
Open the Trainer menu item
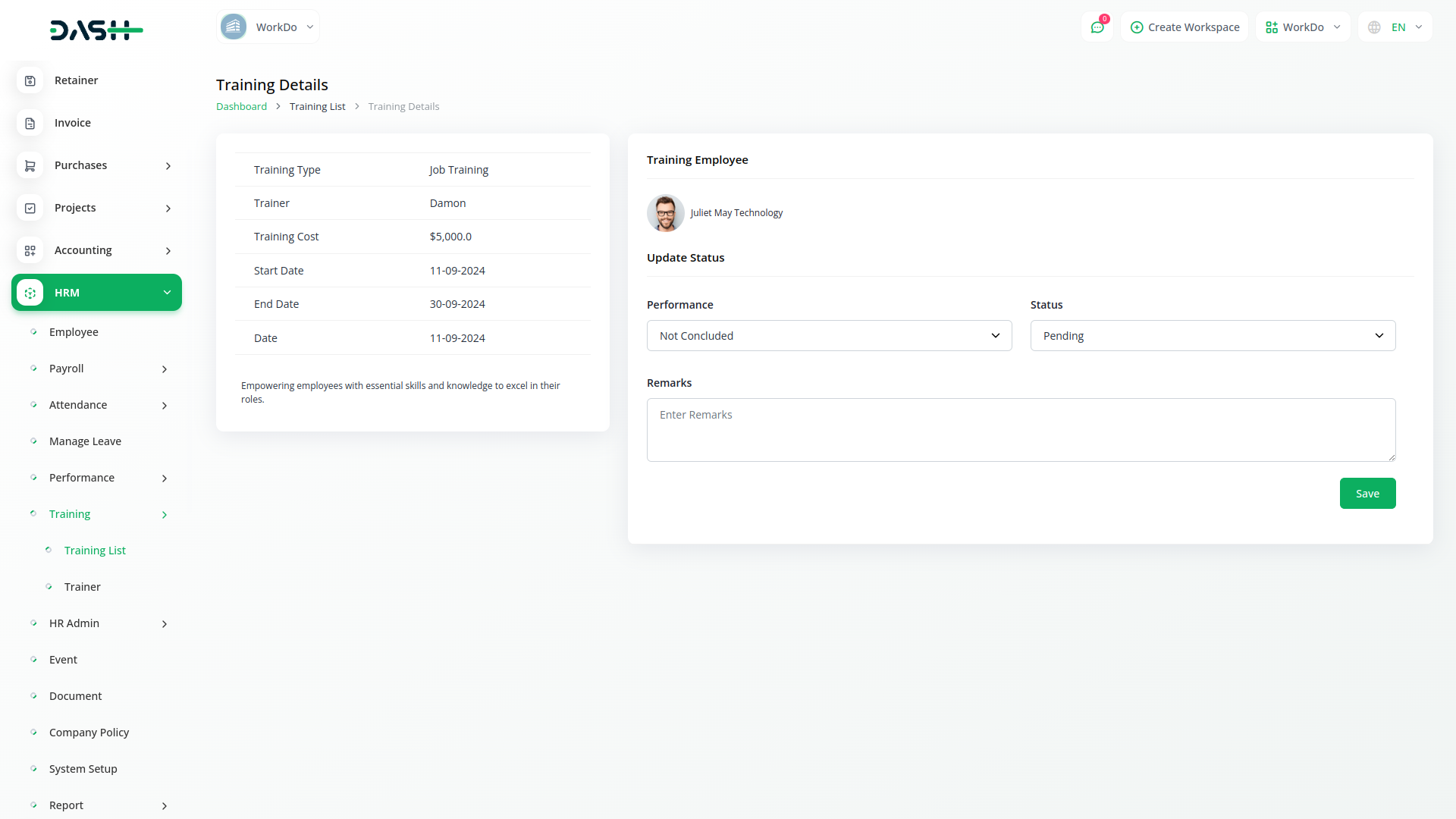click(x=82, y=587)
